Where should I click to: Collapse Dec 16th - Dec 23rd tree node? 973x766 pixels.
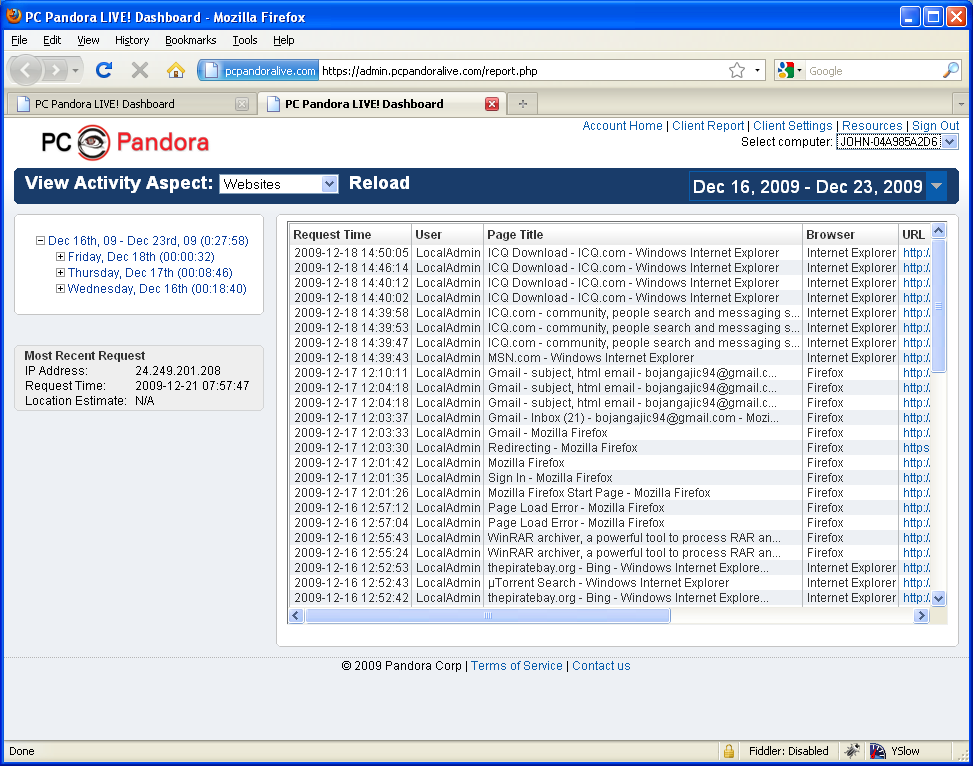click(40, 240)
